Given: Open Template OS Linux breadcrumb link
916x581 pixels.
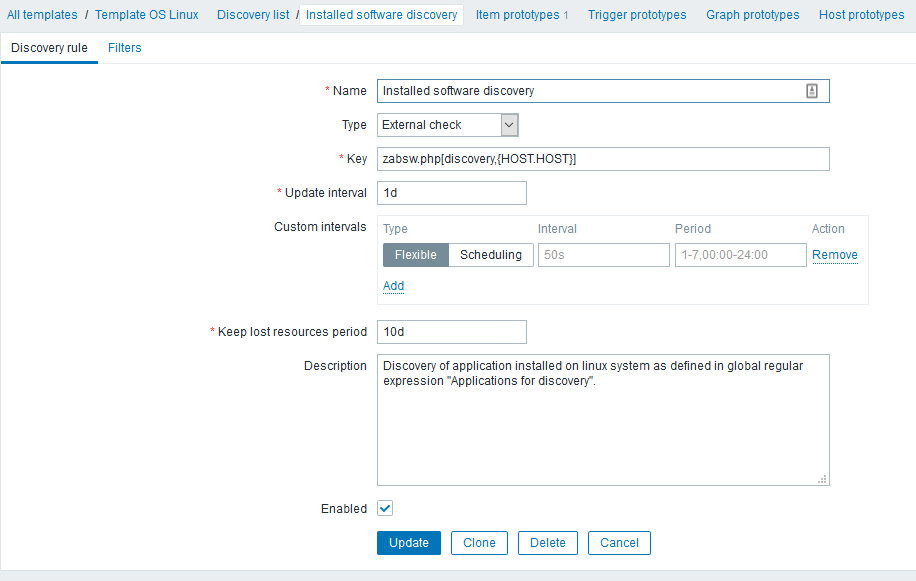Looking at the screenshot, I should pyautogui.click(x=147, y=15).
